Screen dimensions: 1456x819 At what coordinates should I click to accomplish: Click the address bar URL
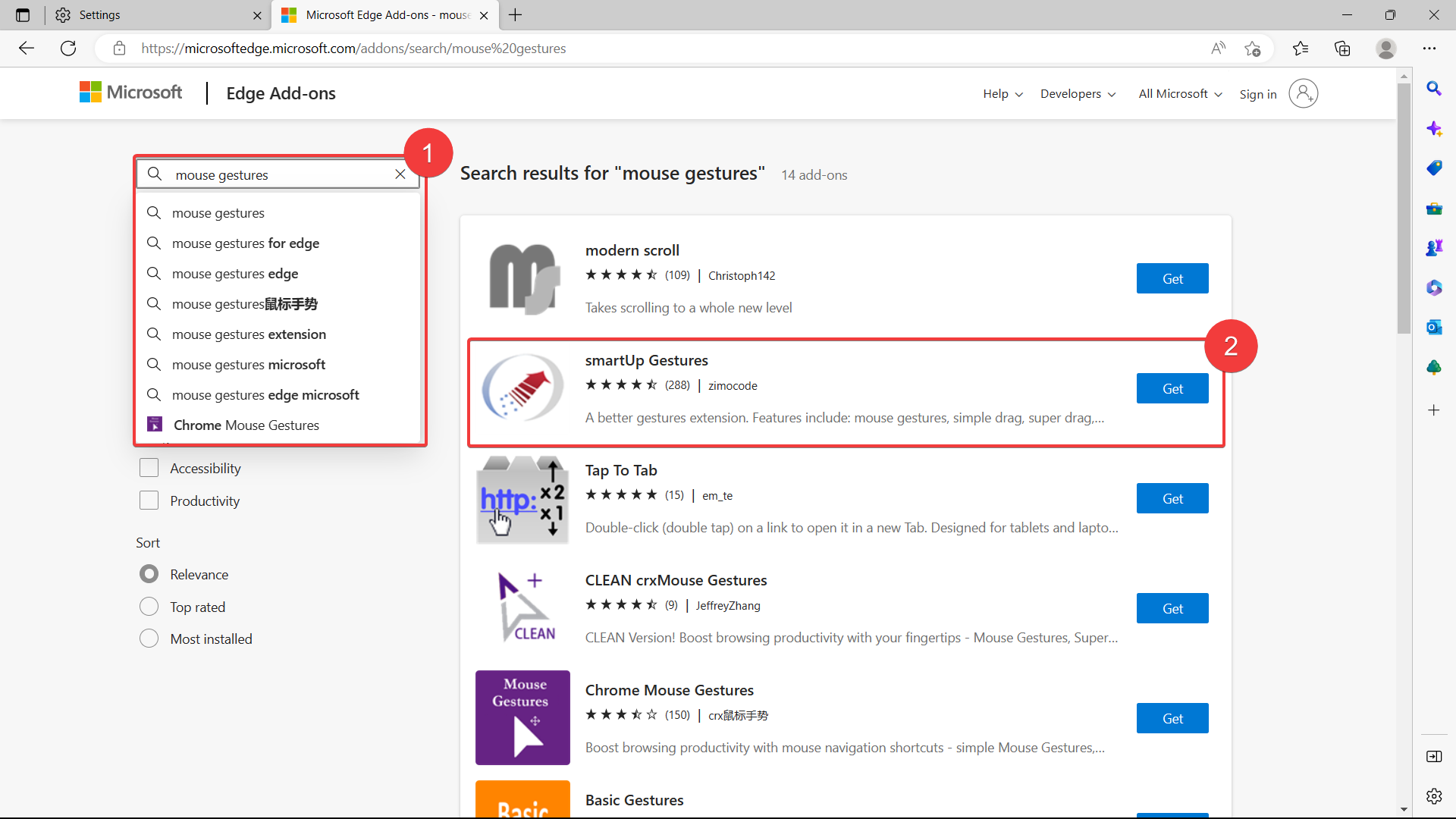(x=353, y=49)
